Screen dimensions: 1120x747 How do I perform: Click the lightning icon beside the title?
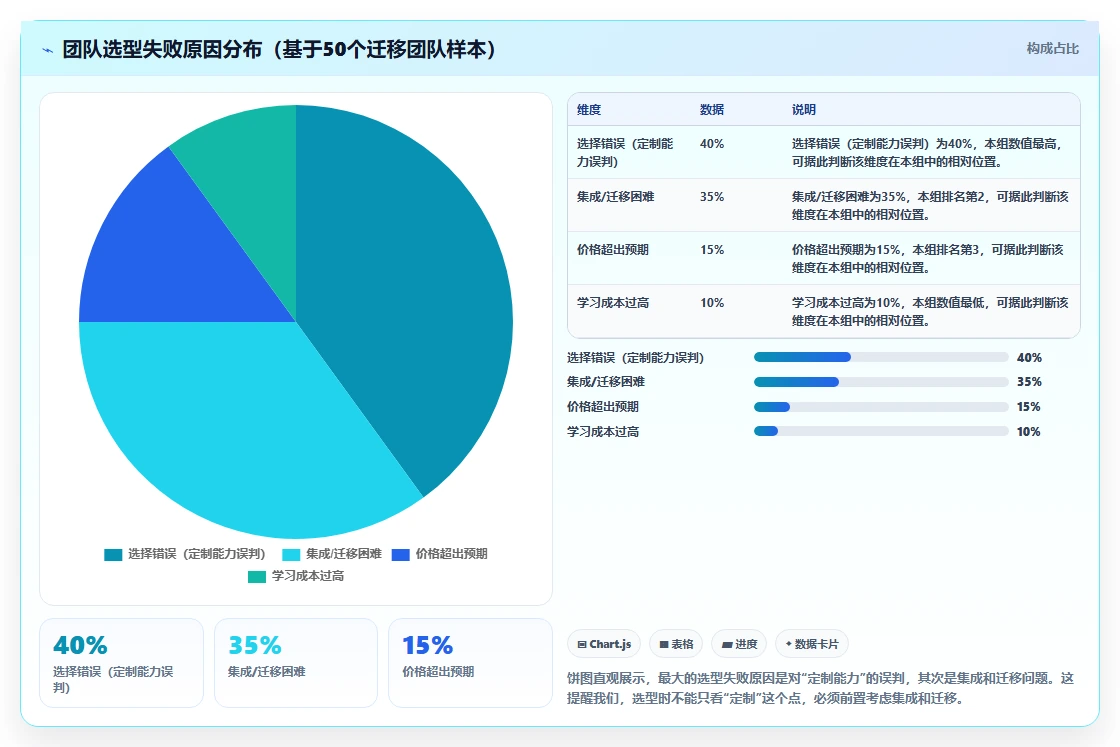click(x=48, y=50)
